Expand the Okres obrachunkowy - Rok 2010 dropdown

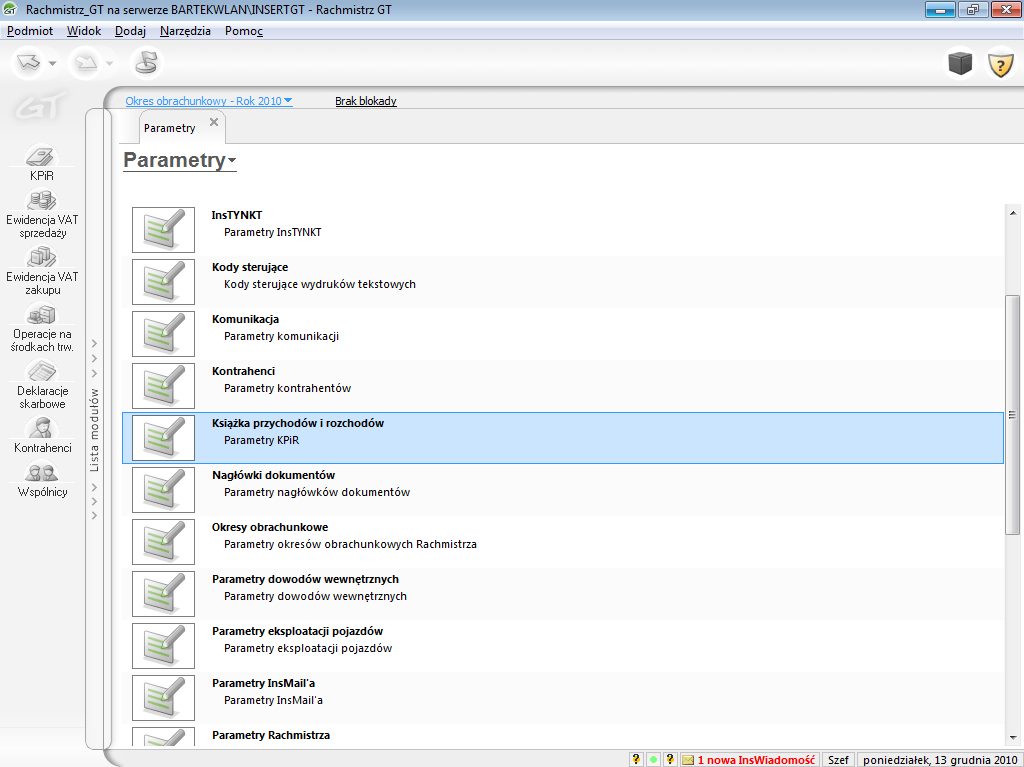point(288,101)
